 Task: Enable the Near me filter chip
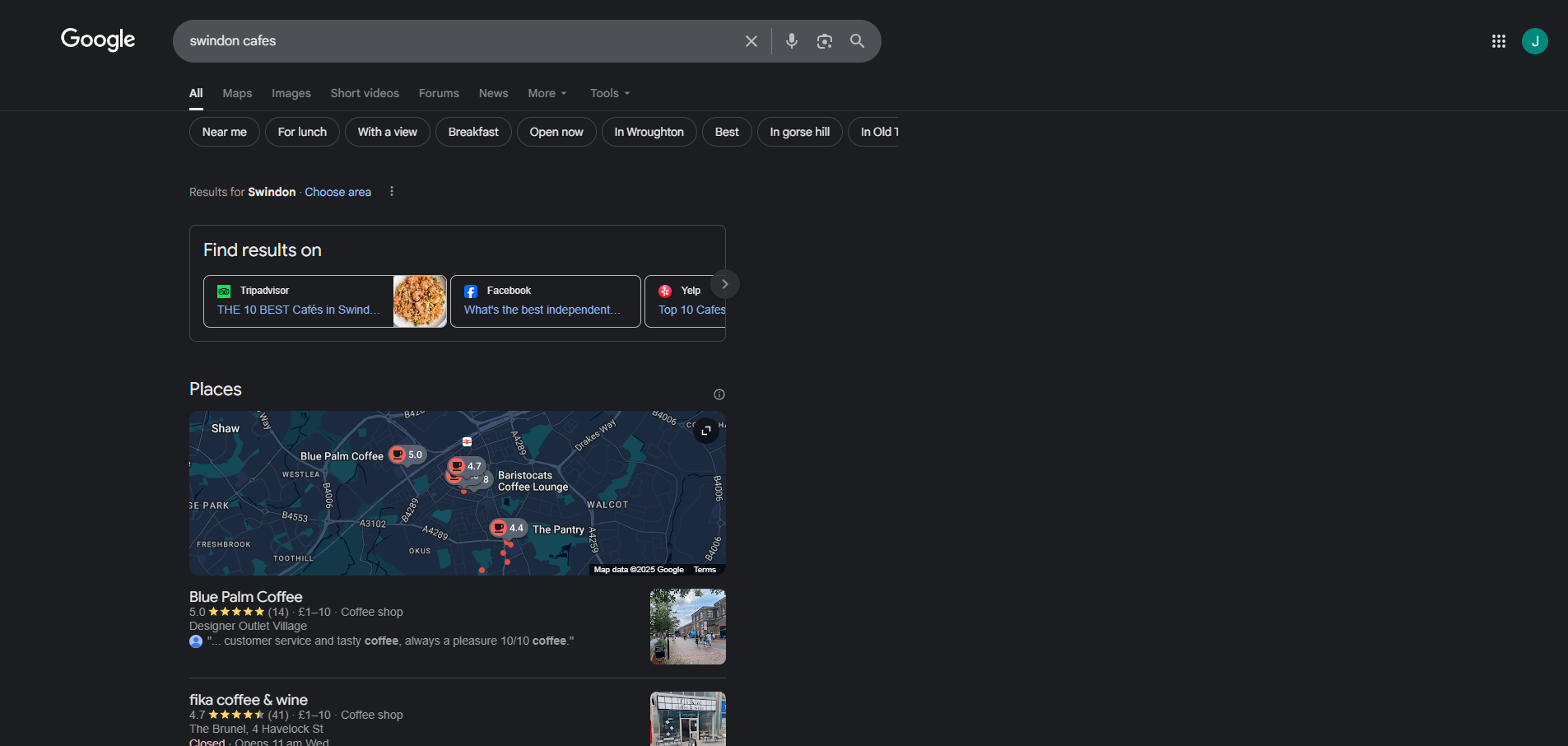(x=224, y=132)
